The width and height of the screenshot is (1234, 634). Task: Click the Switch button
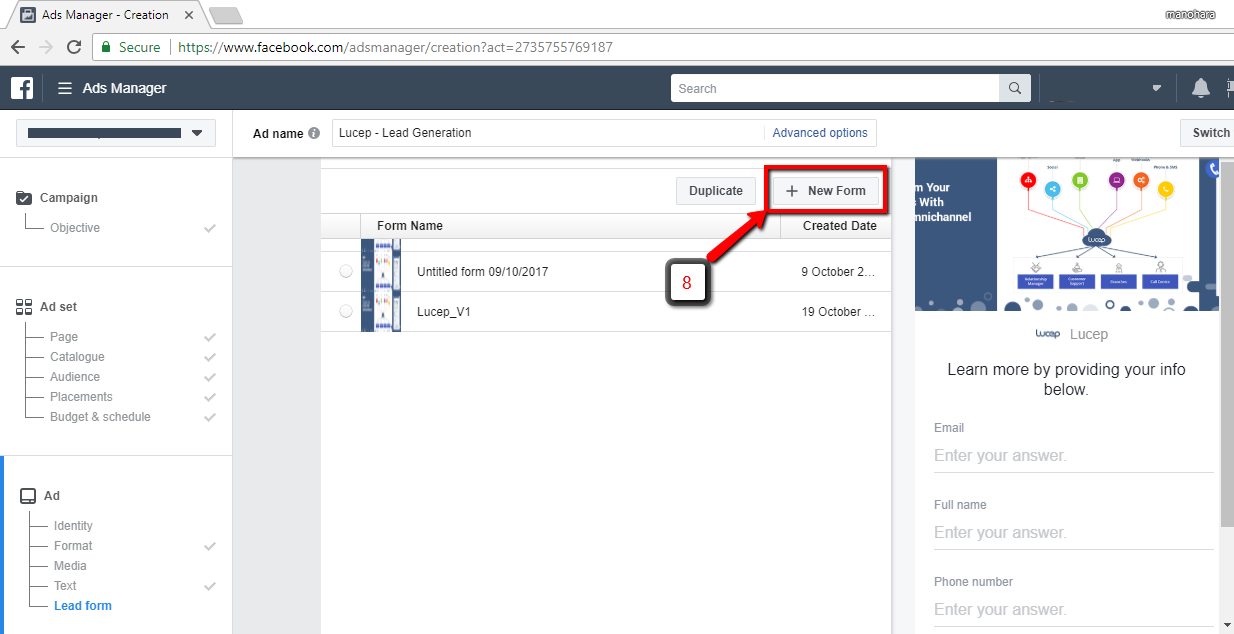click(x=1208, y=133)
